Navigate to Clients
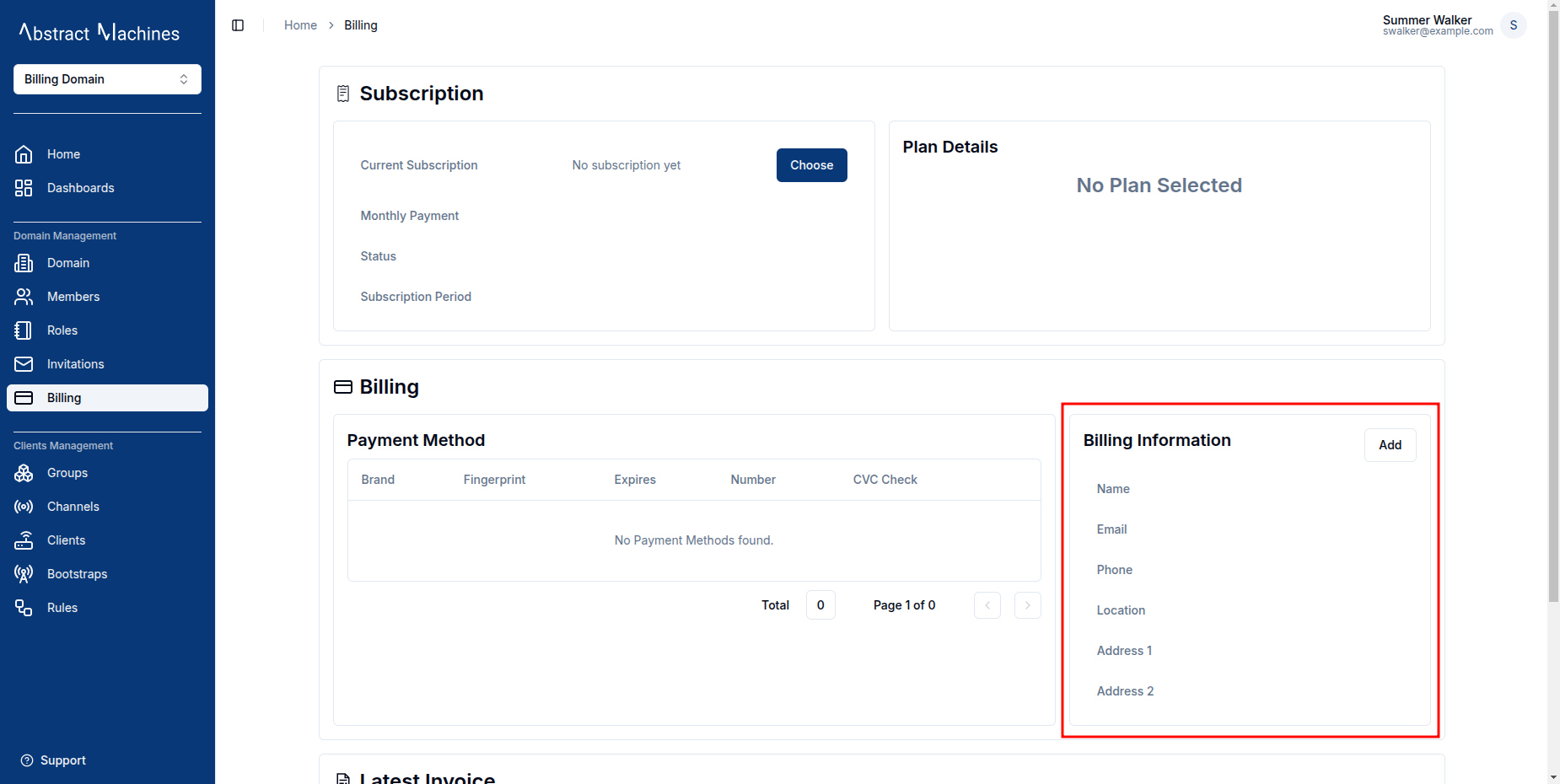The height and width of the screenshot is (784, 1560). (x=107, y=540)
